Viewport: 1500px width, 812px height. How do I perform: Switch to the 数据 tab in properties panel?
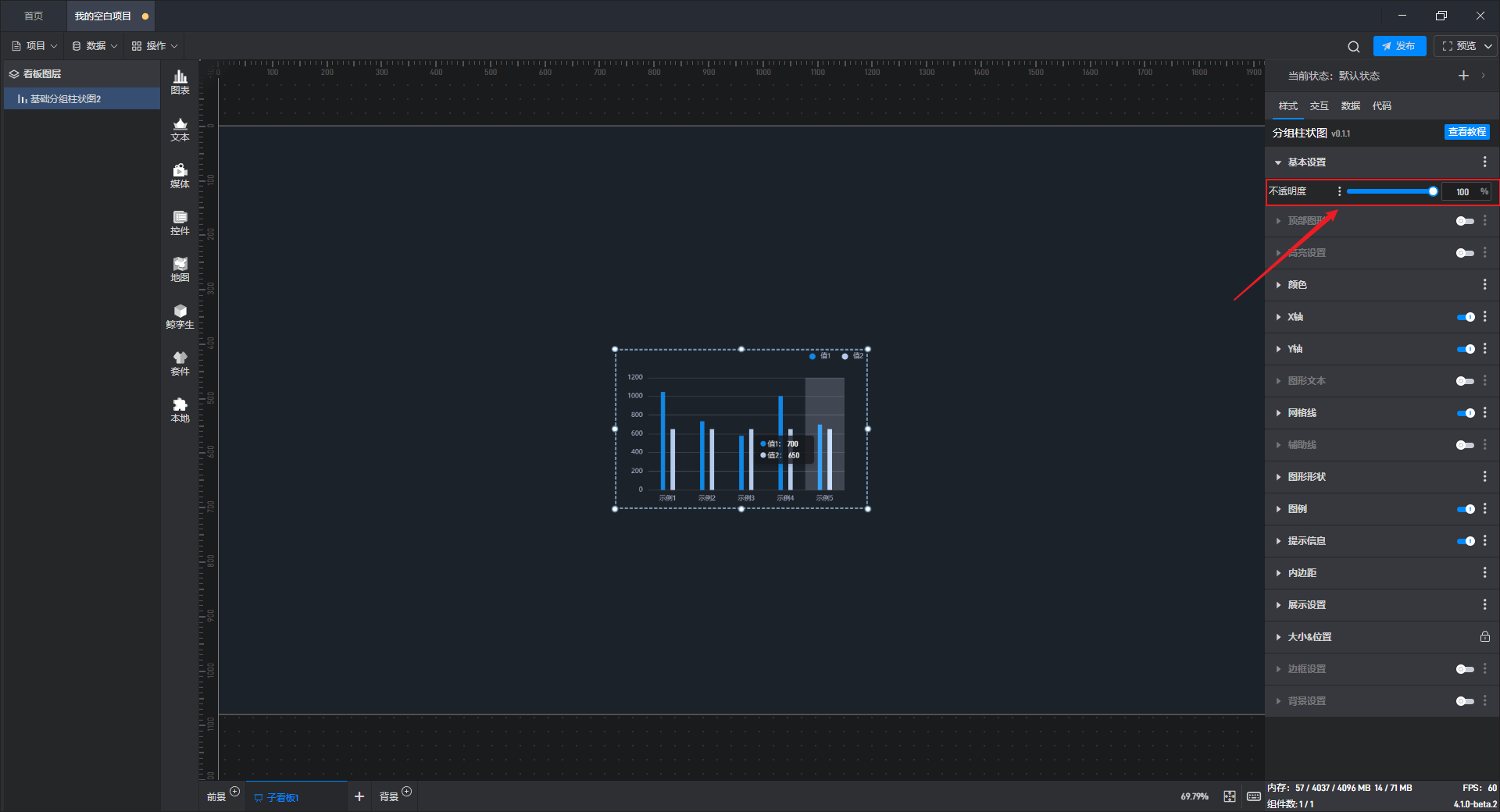[1351, 106]
